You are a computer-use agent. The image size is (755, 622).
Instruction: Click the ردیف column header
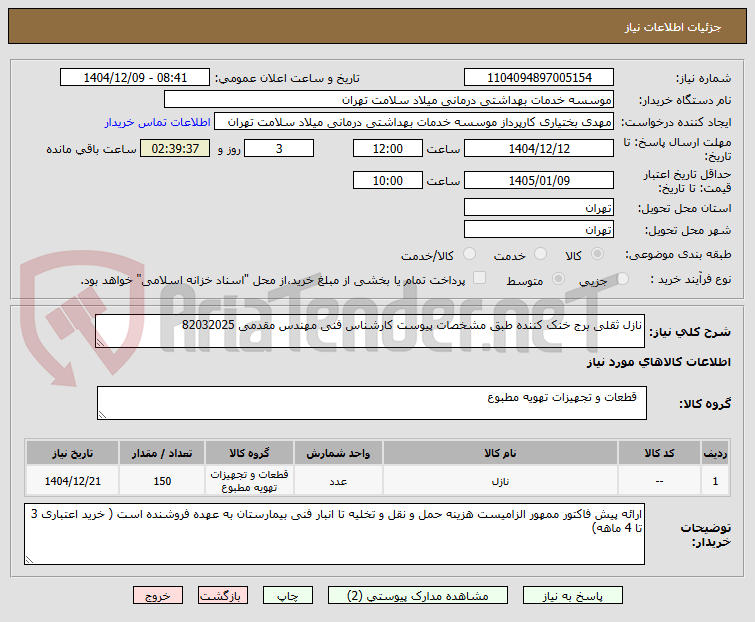(715, 453)
